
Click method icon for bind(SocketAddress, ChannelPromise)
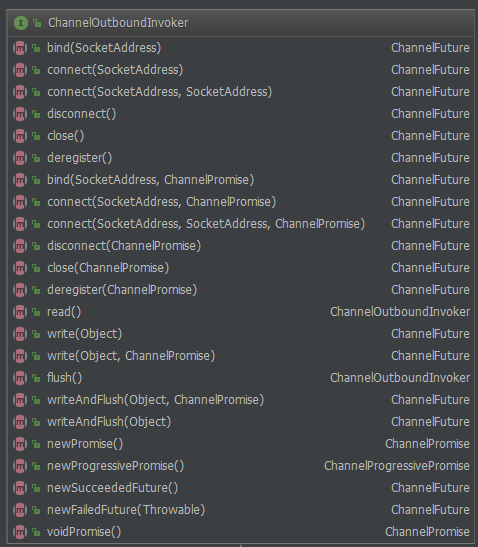[x=20, y=180]
